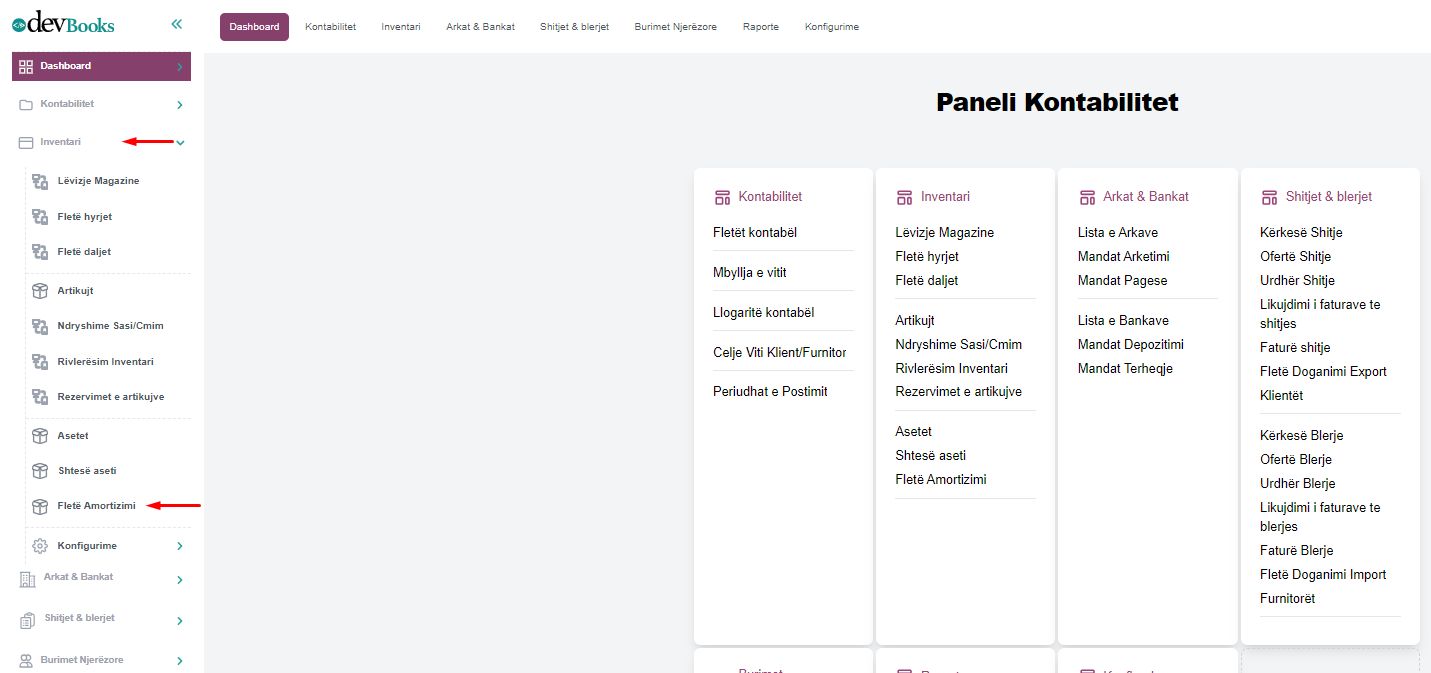The width and height of the screenshot is (1431, 673).
Task: Select Dashboard tab in top bar
Action: click(x=254, y=27)
